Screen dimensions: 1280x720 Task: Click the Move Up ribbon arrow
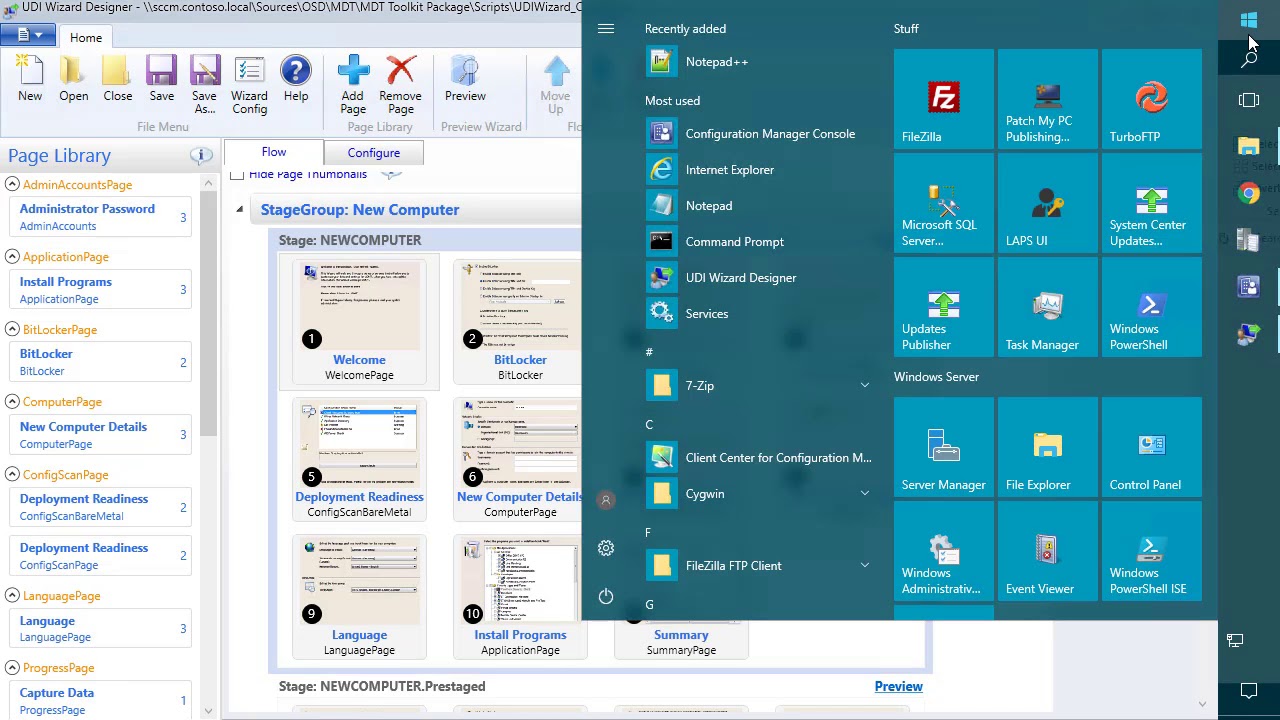tap(556, 85)
